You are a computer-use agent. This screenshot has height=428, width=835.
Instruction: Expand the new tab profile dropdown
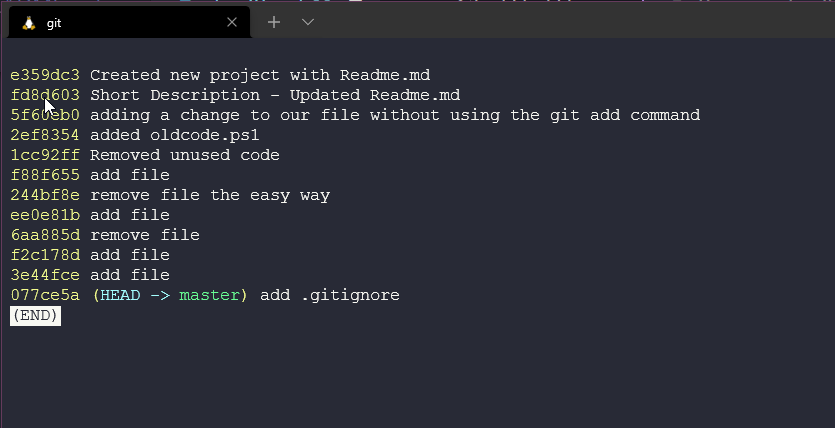pos(308,22)
